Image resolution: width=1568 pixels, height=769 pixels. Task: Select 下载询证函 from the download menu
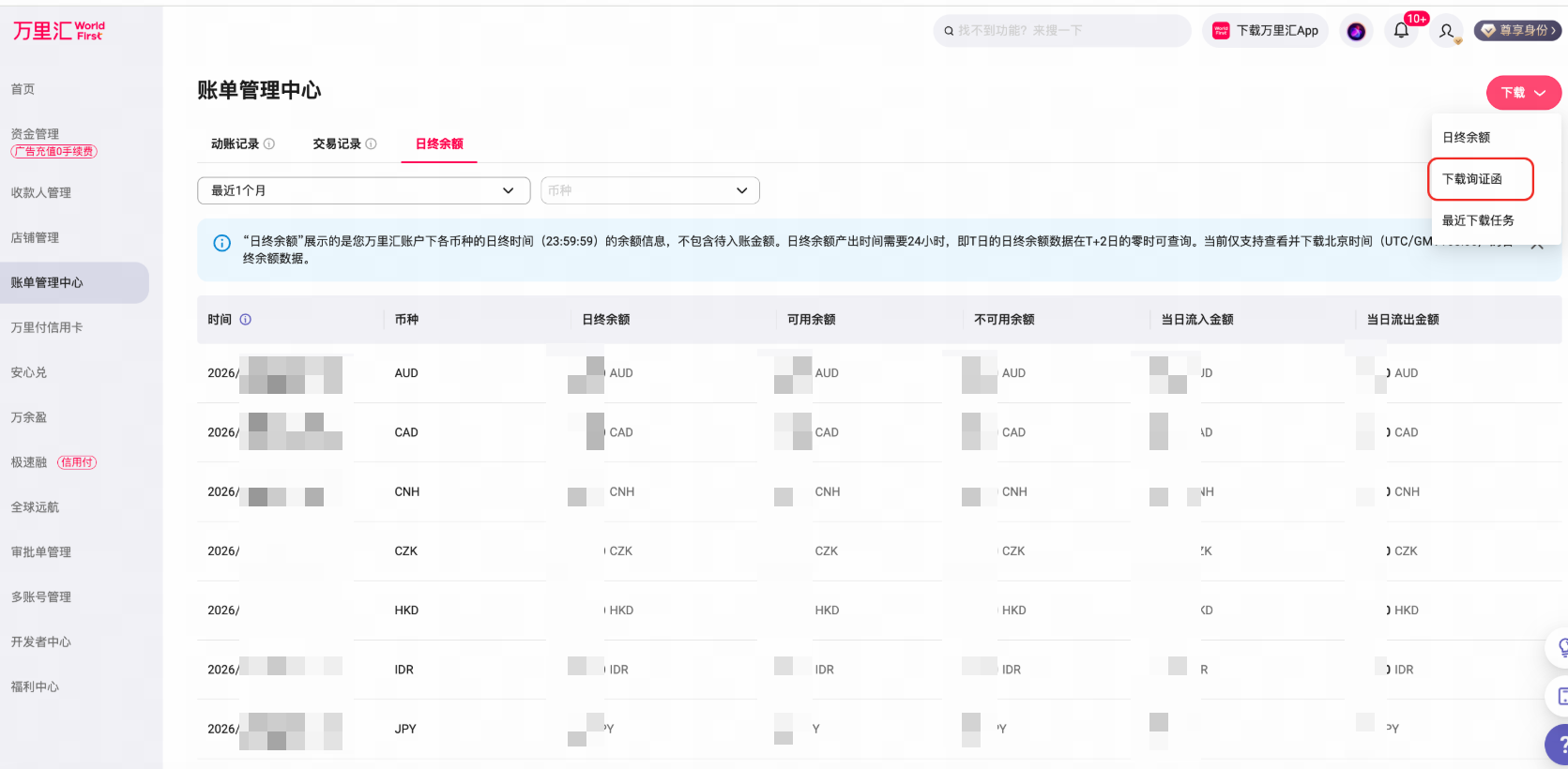[1481, 179]
